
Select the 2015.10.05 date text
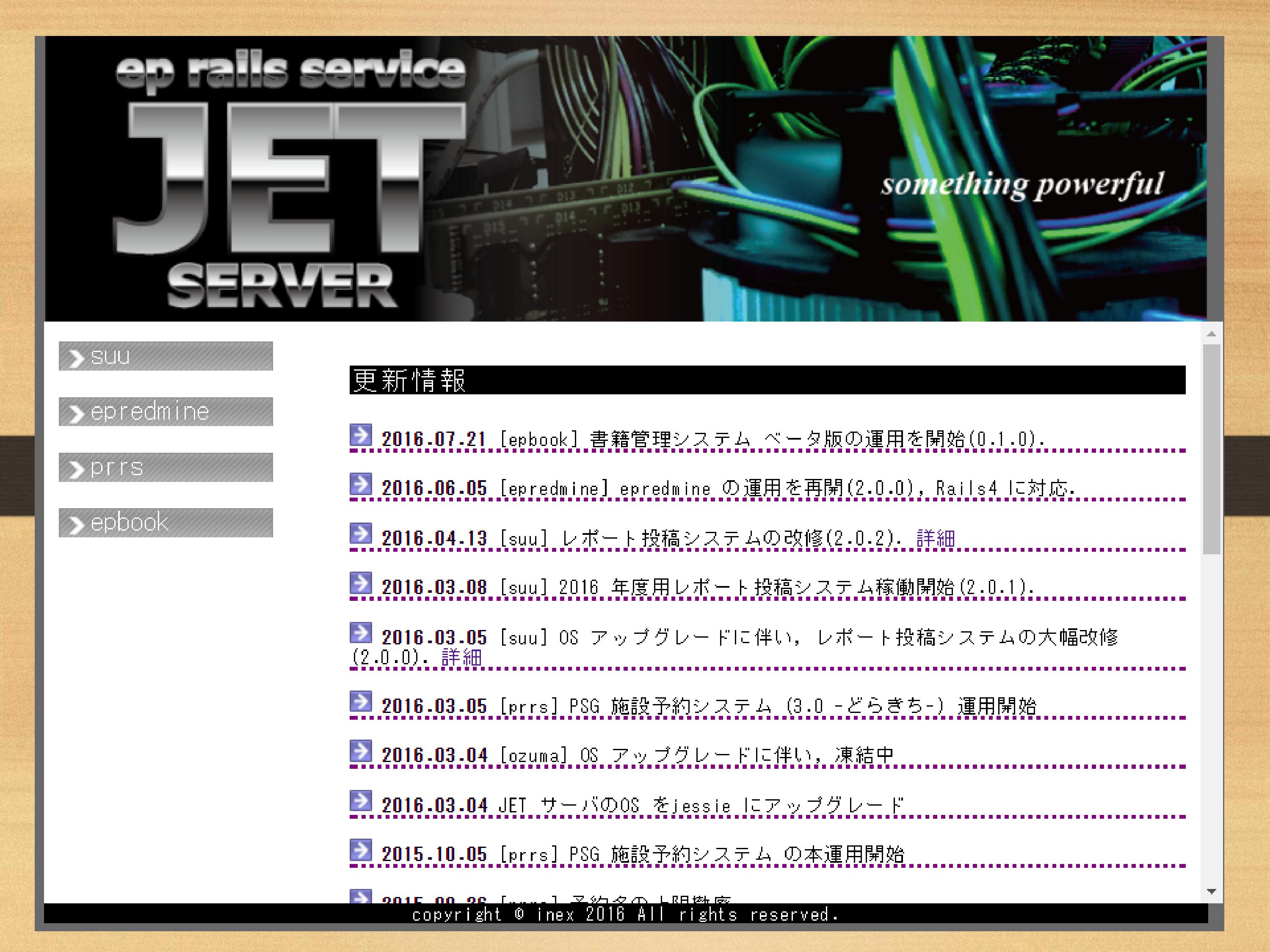(x=434, y=855)
